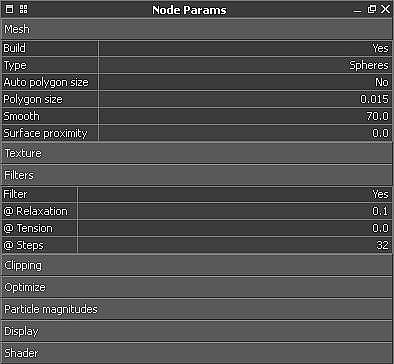Expand the Optimize section
The width and height of the screenshot is (394, 364).
(x=197, y=287)
